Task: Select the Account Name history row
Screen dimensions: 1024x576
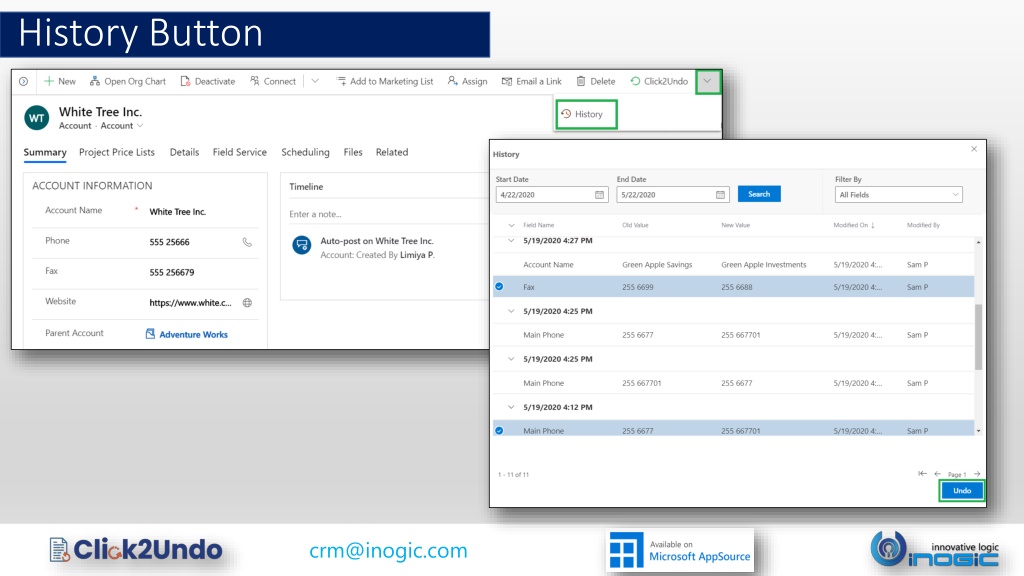Action: click(734, 264)
